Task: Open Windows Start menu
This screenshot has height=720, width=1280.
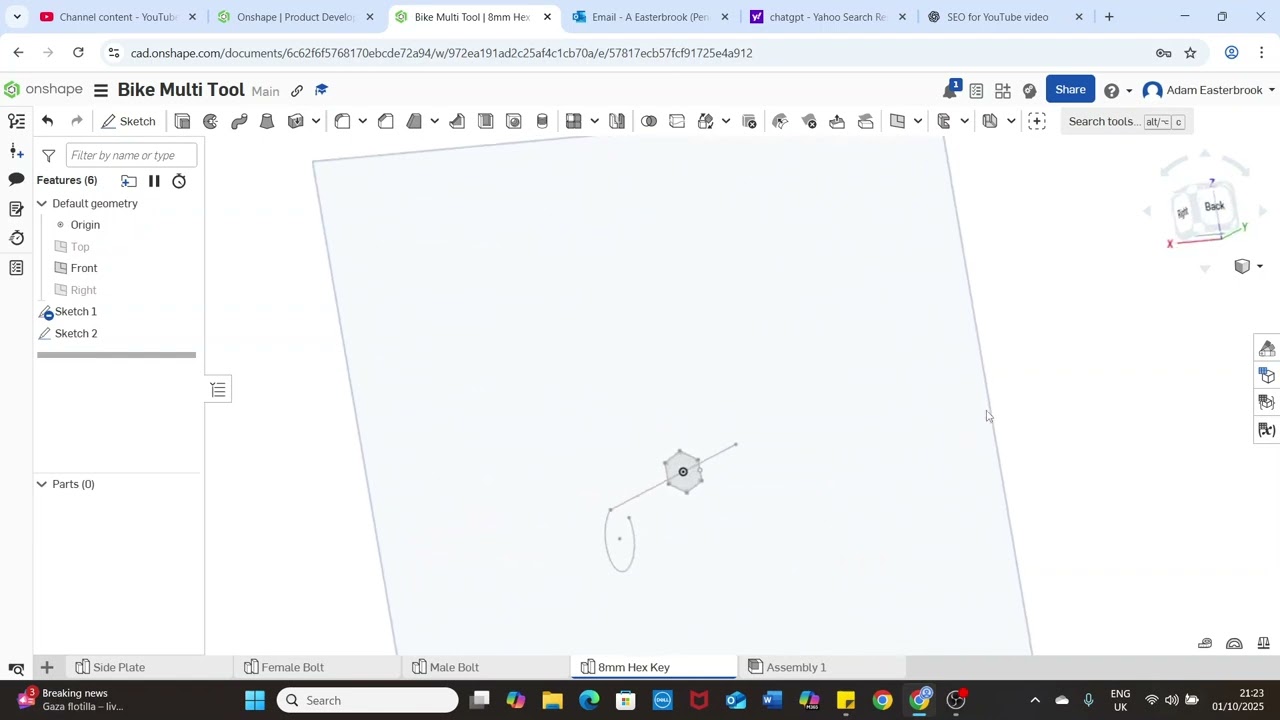Action: pyautogui.click(x=255, y=700)
